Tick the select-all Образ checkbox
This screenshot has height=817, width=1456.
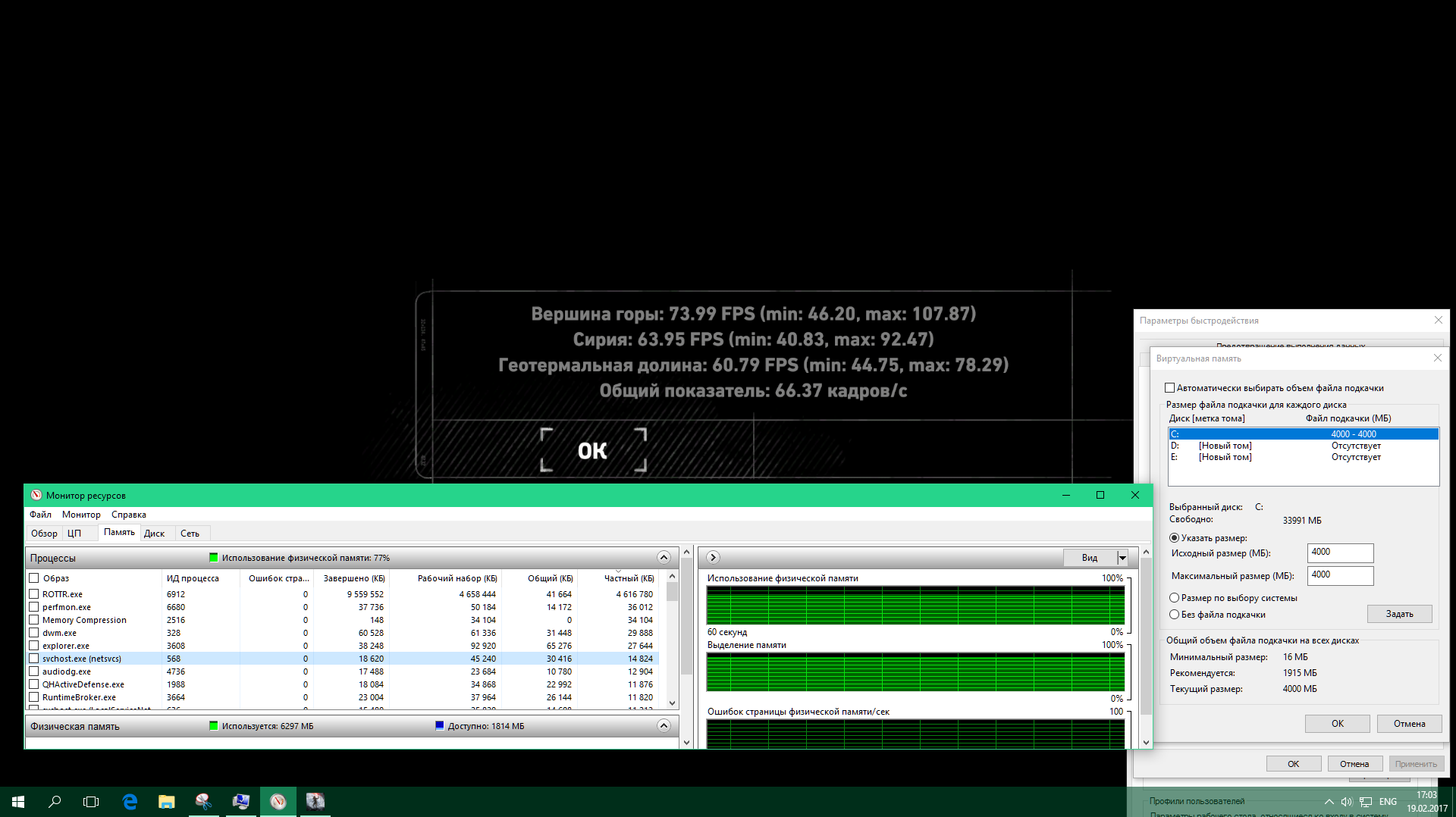click(34, 578)
